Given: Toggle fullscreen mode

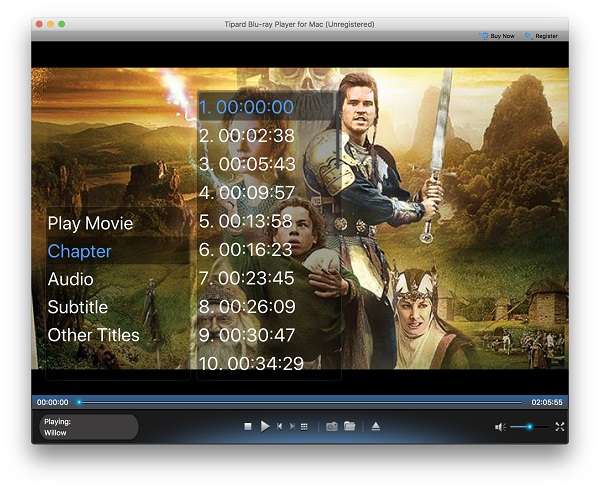Looking at the screenshot, I should coord(559,426).
